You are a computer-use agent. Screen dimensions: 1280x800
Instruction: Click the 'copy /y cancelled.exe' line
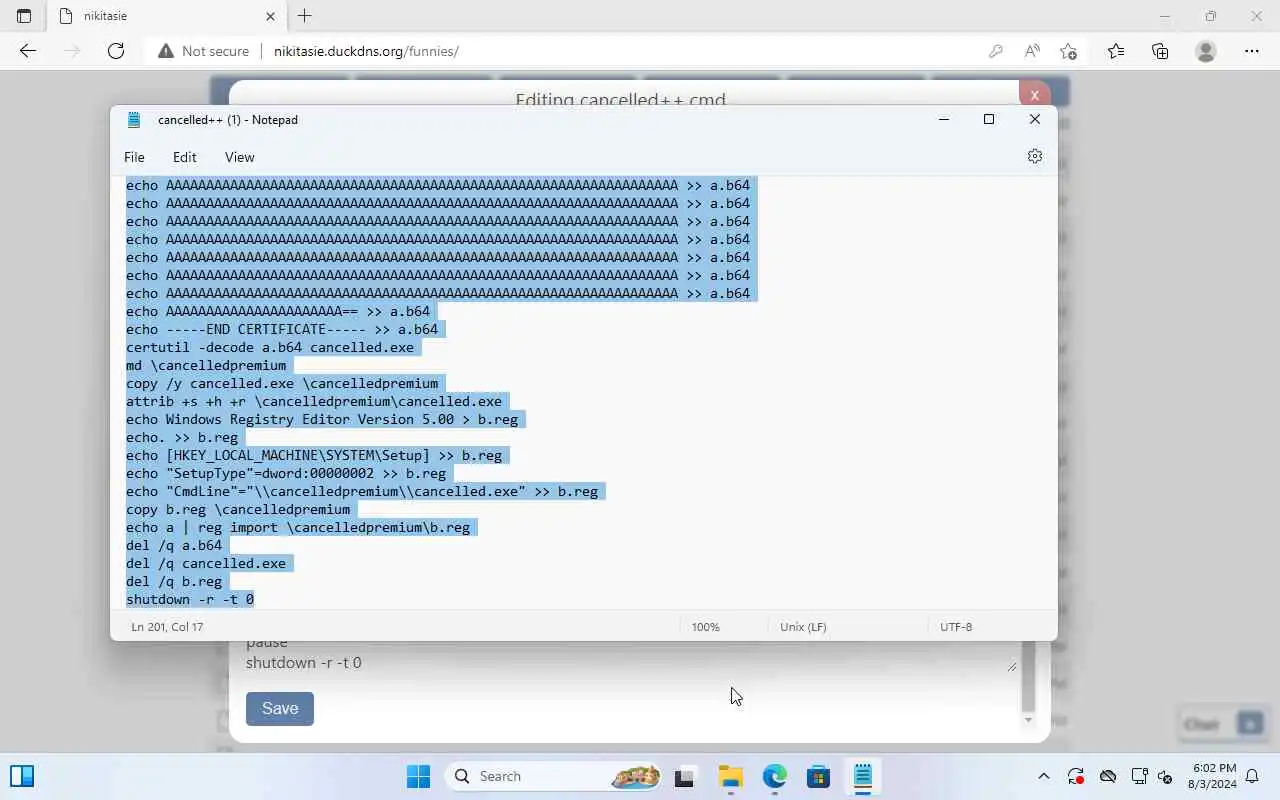click(282, 383)
